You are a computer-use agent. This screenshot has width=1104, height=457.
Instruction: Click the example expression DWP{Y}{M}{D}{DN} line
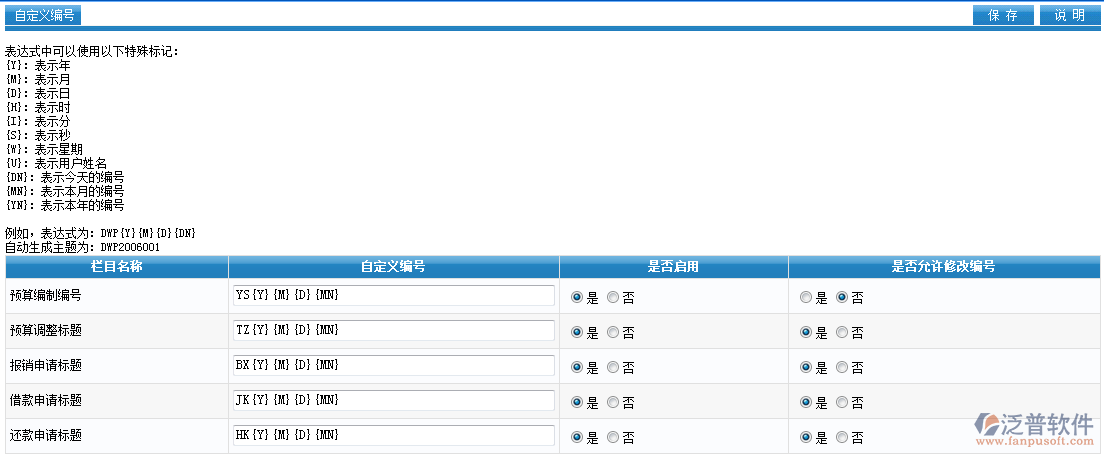pos(101,233)
